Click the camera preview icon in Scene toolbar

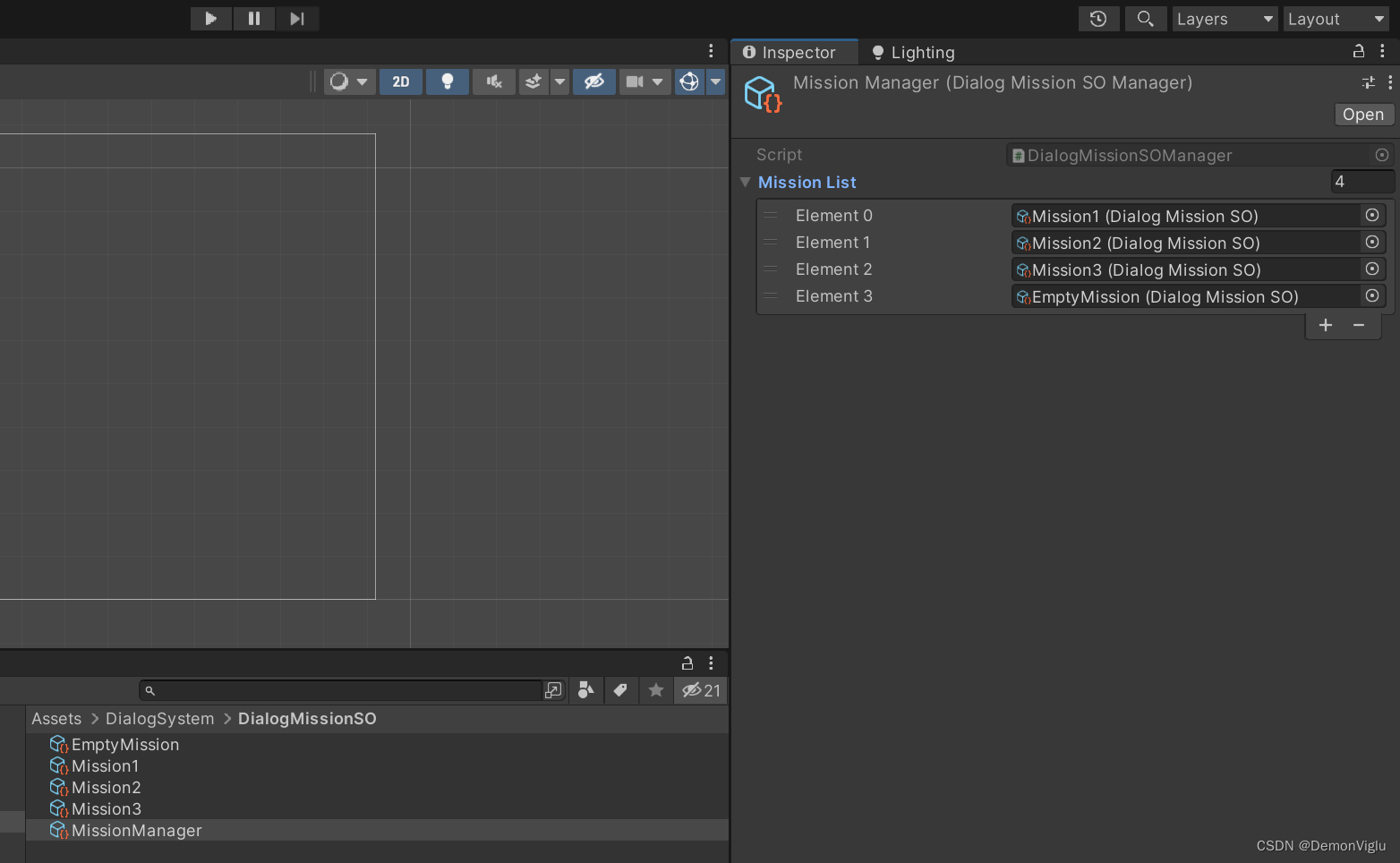click(636, 81)
